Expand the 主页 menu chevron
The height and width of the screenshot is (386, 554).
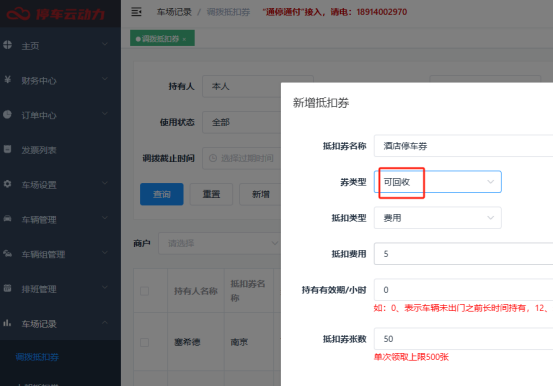(105, 44)
